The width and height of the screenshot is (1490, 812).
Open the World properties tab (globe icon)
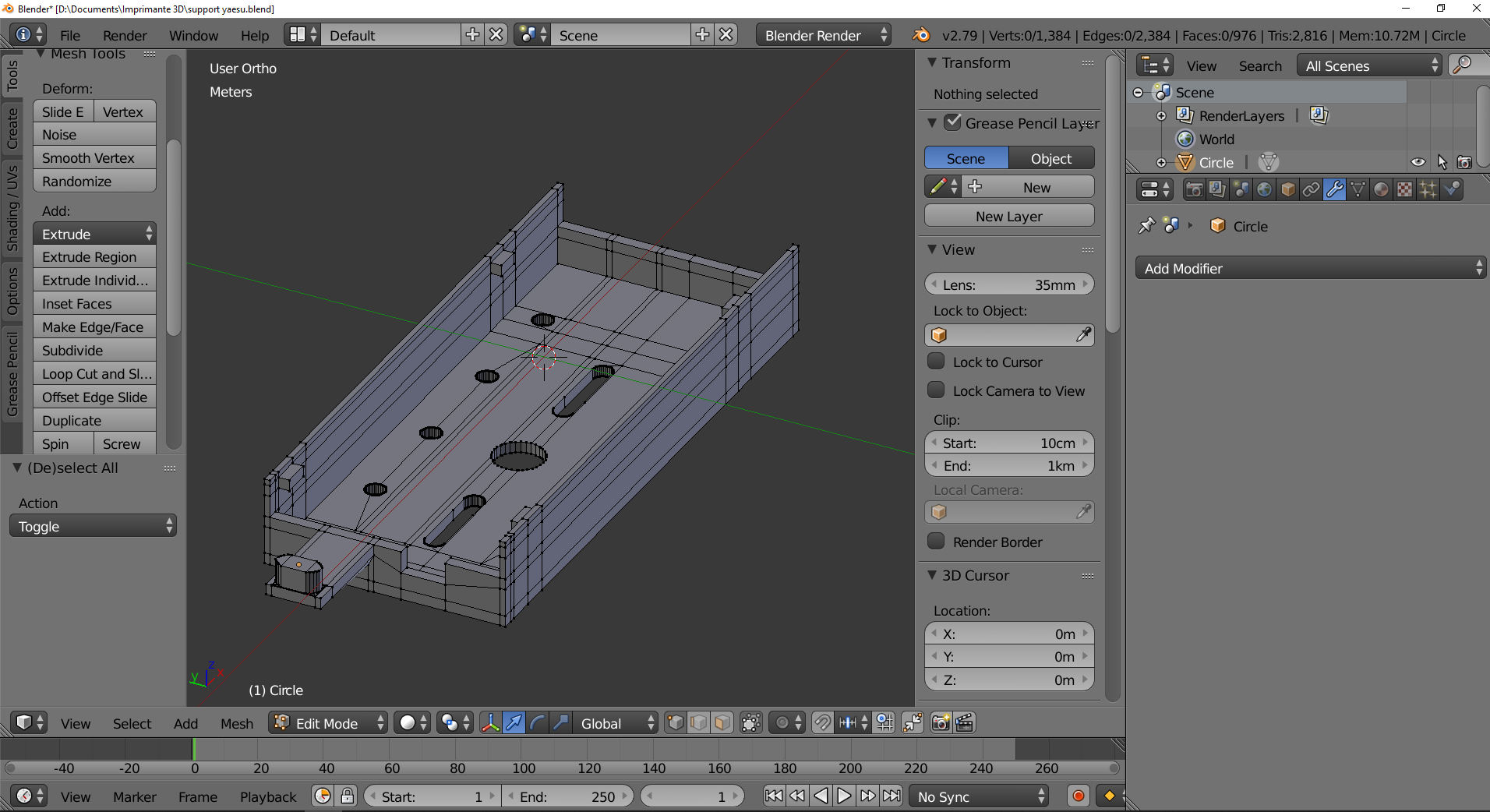coord(1264,189)
